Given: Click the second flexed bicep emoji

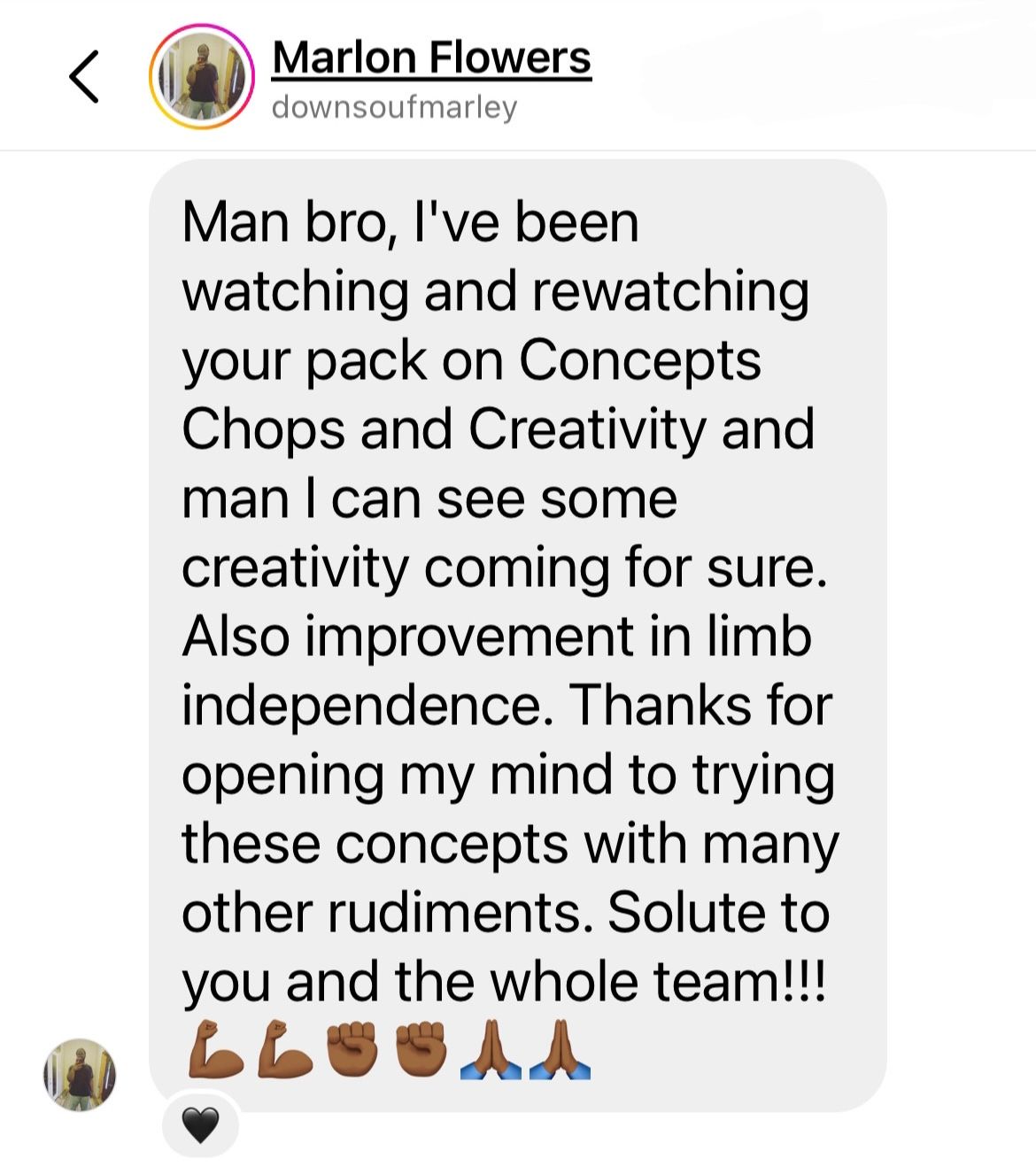Looking at the screenshot, I should (x=284, y=1049).
